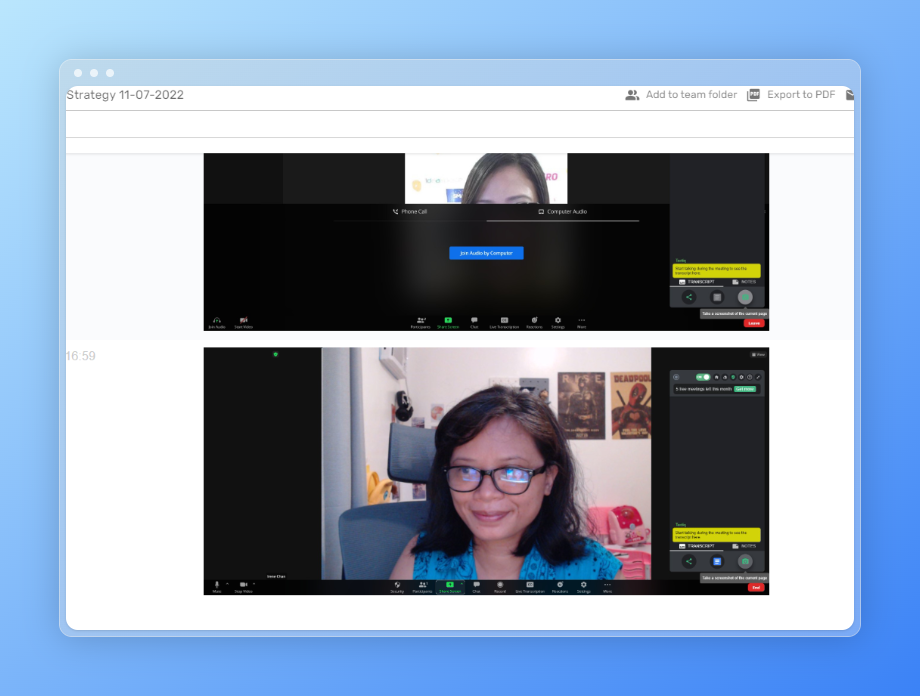Open Security shield in the lower screenshot toolbar
Image resolution: width=920 pixels, height=696 pixels.
pyautogui.click(x=397, y=586)
